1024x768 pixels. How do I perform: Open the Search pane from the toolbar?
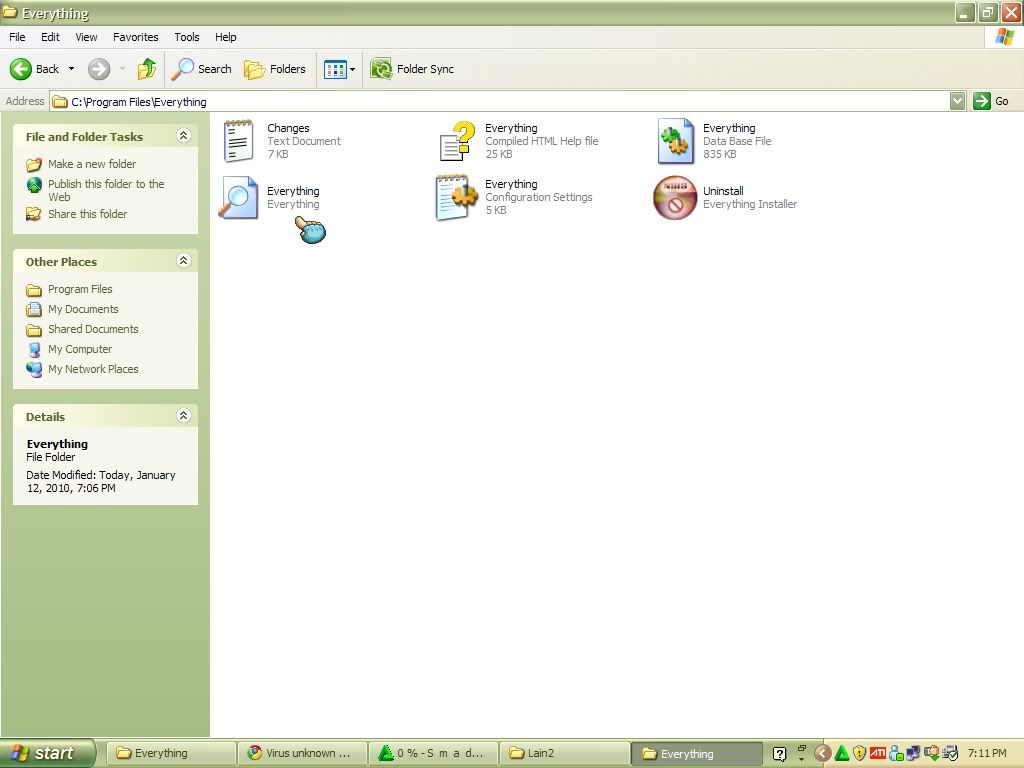(201, 69)
